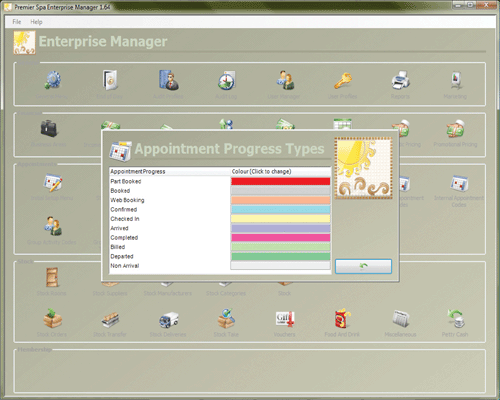Open the Stock Take icon
The height and width of the screenshot is (400, 500).
point(226,319)
